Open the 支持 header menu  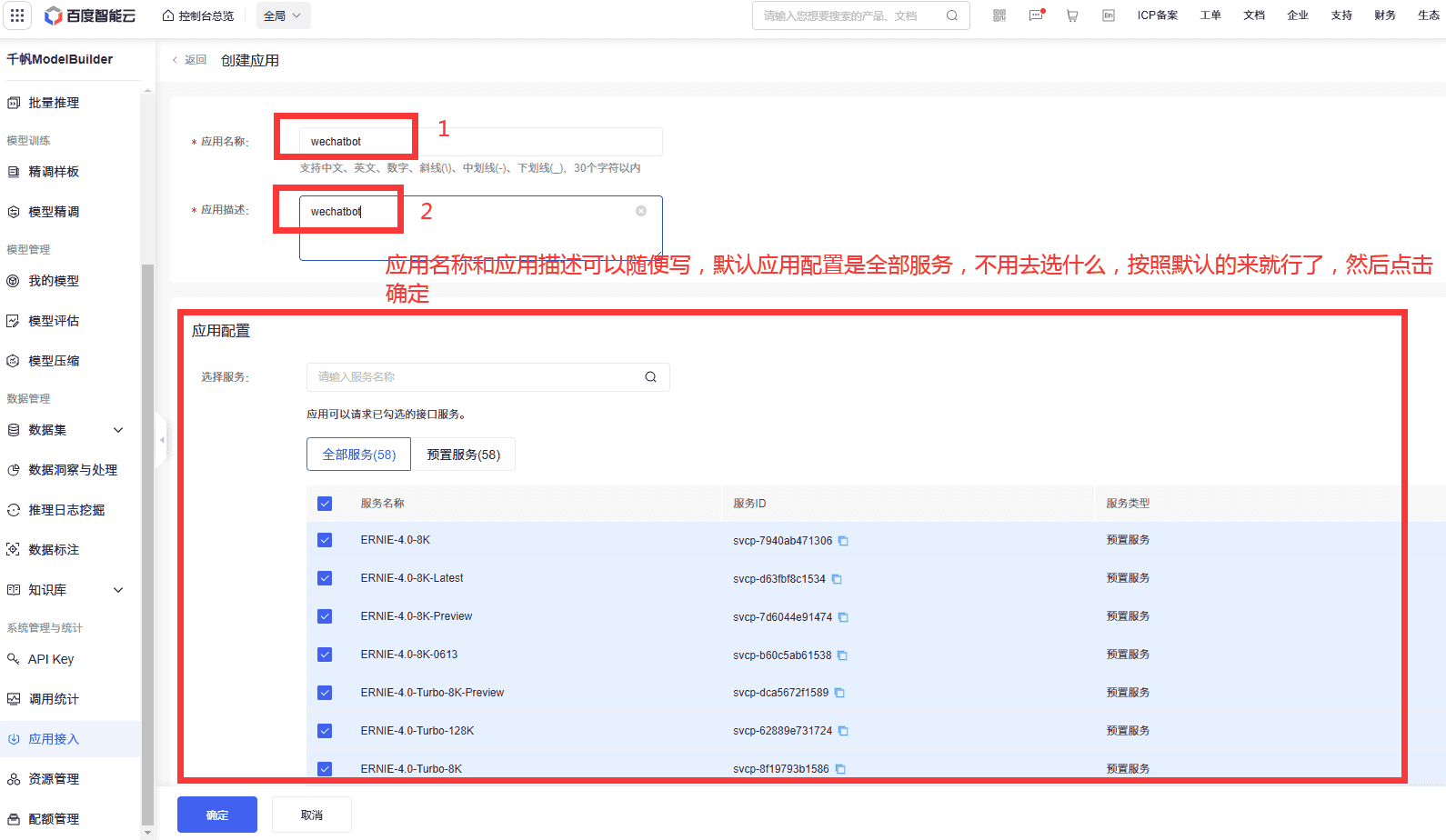click(x=1341, y=15)
